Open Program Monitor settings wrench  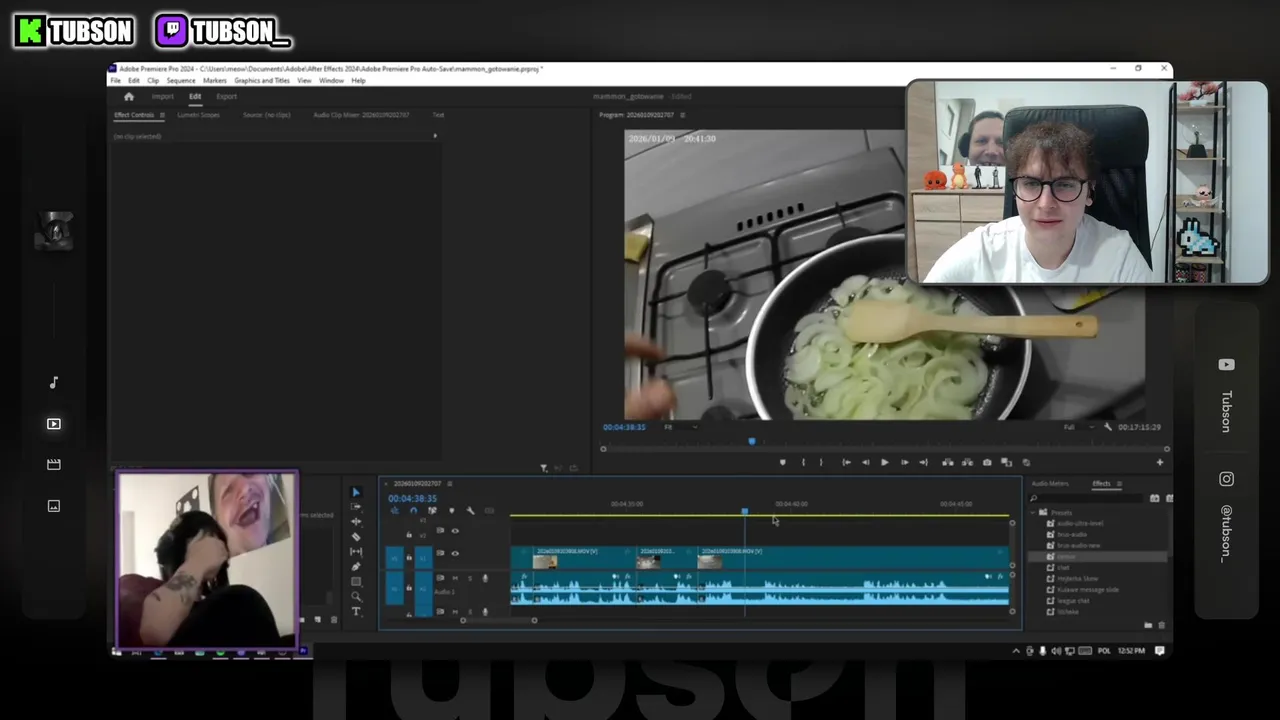click(1107, 427)
